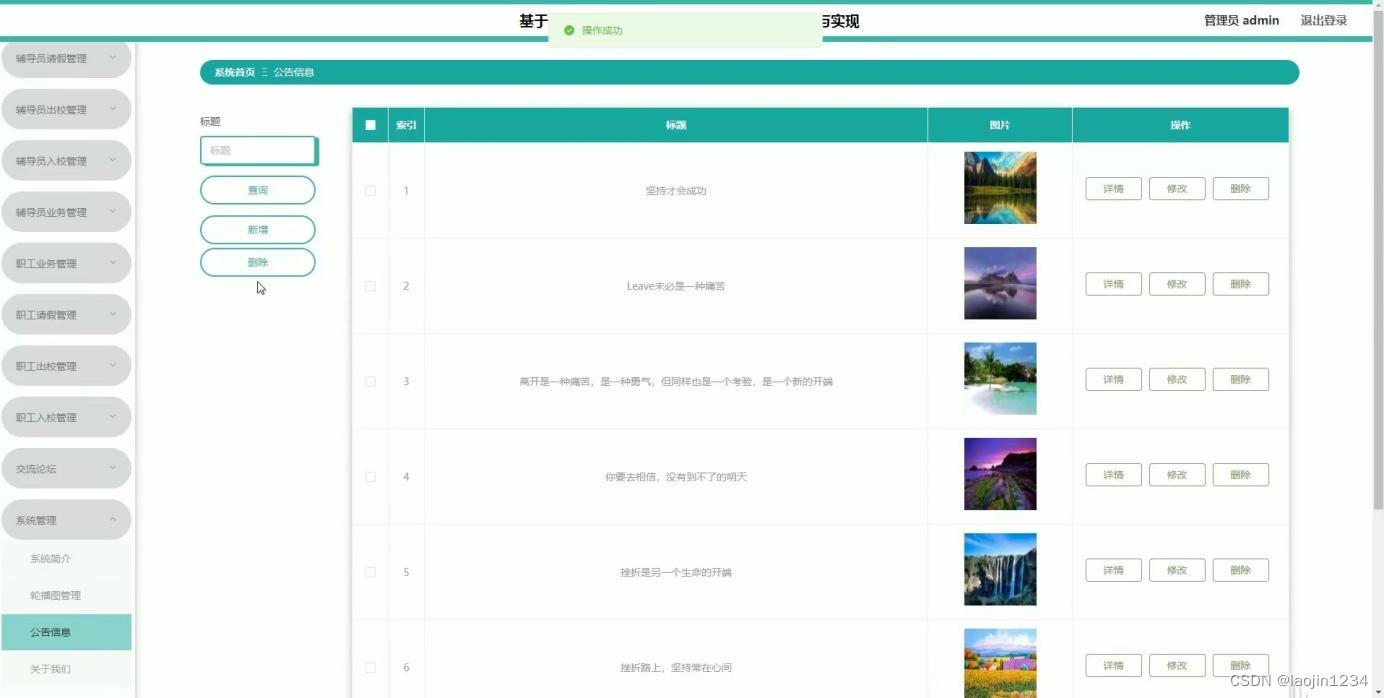
Task: Open 关于我们 submenu item
Action: [x=66, y=669]
